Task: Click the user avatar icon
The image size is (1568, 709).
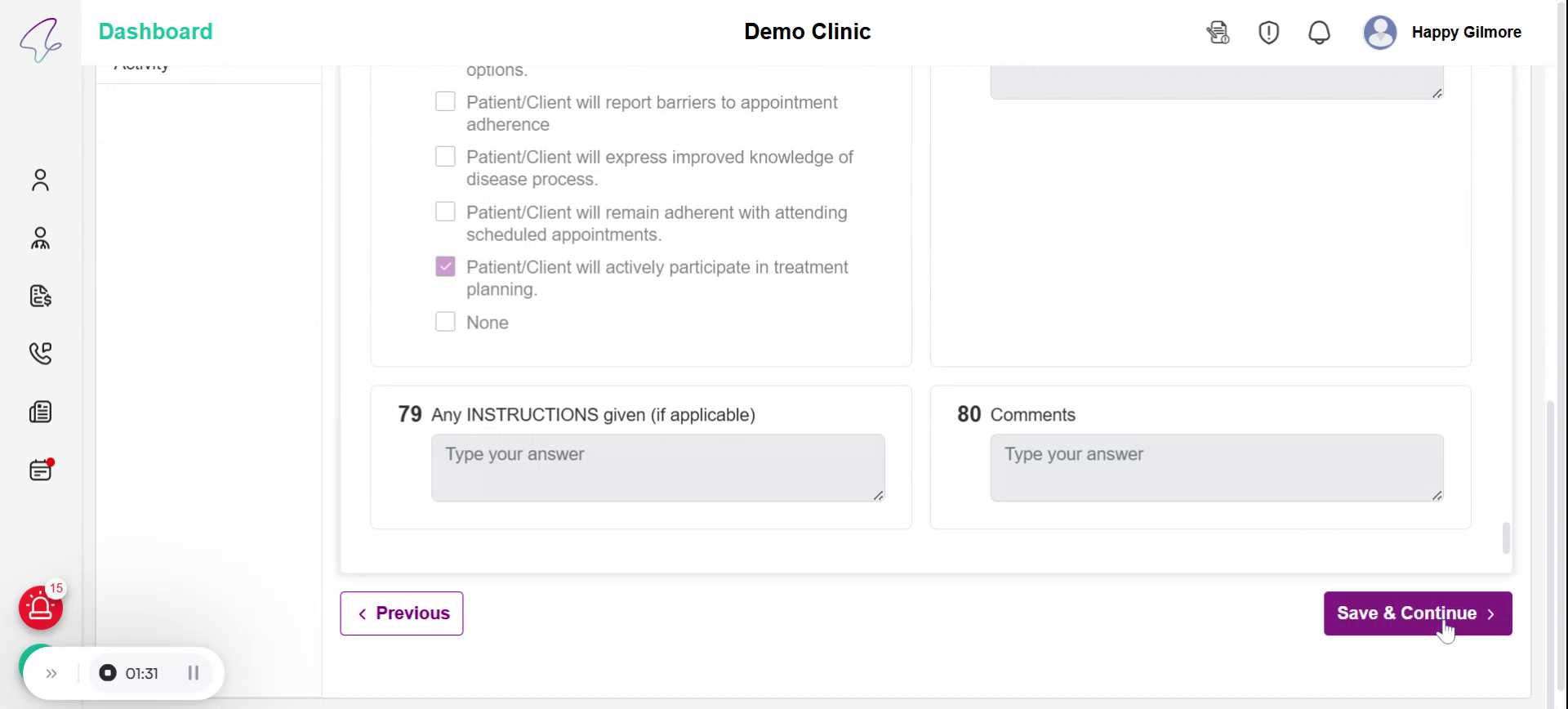Action: click(x=1379, y=33)
